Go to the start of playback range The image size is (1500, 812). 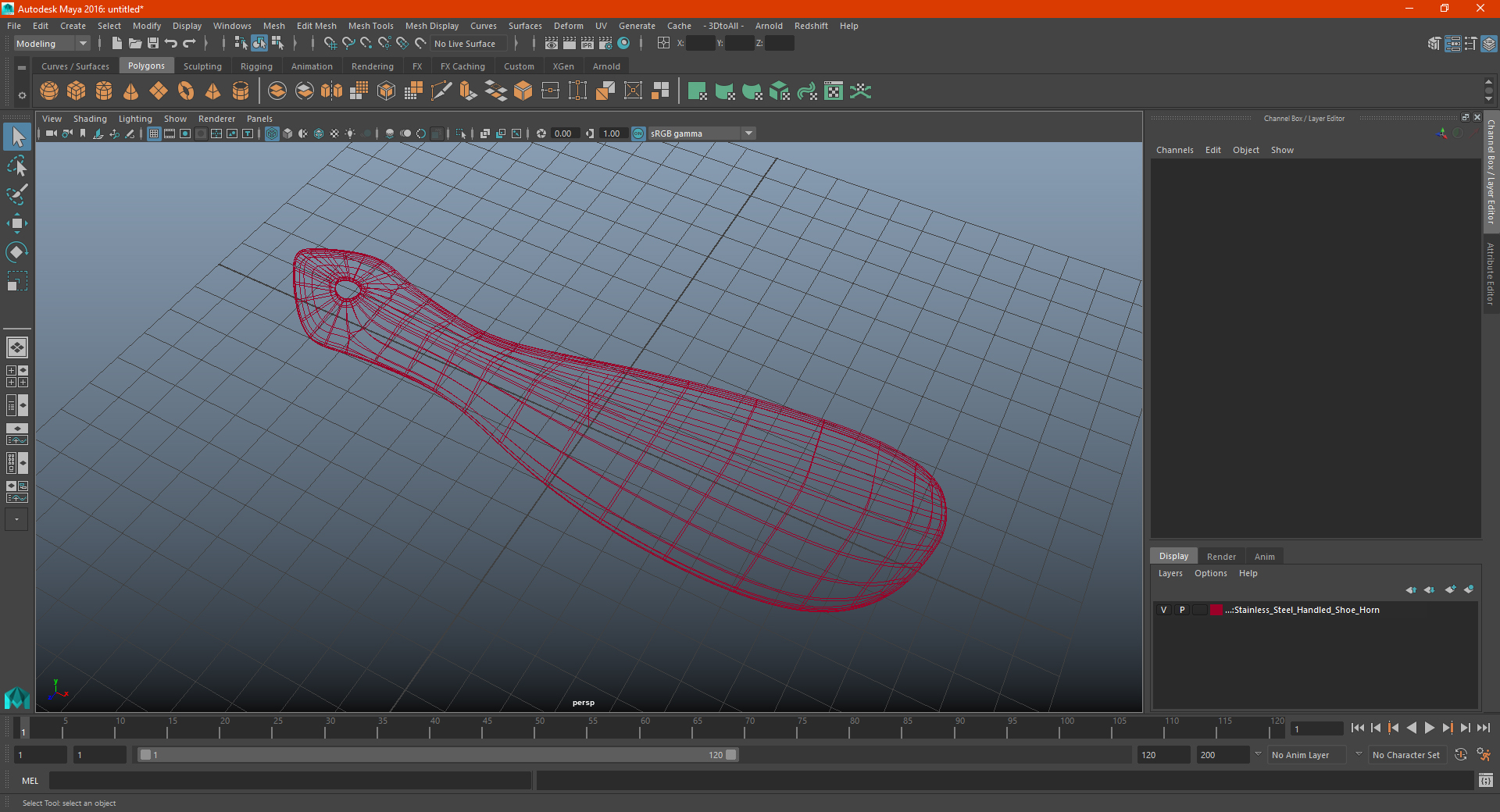pyautogui.click(x=1358, y=728)
